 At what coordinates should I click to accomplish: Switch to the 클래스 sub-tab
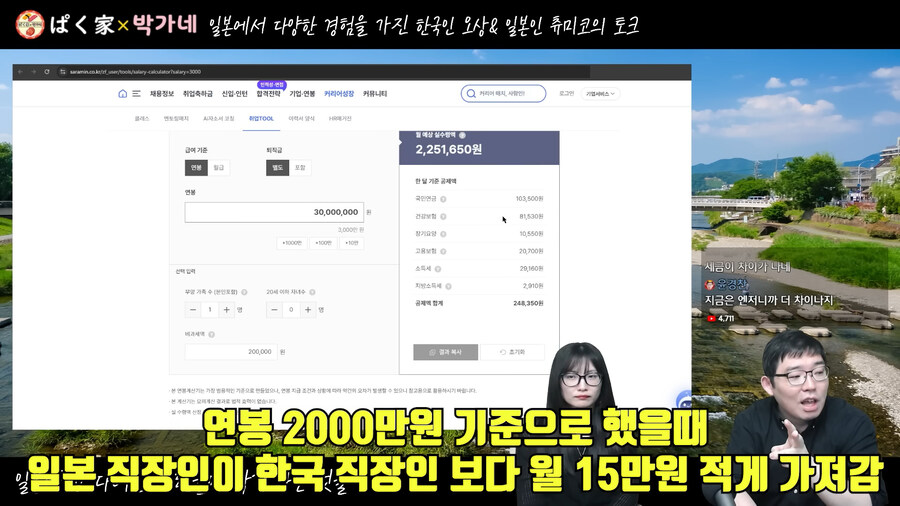(x=142, y=119)
